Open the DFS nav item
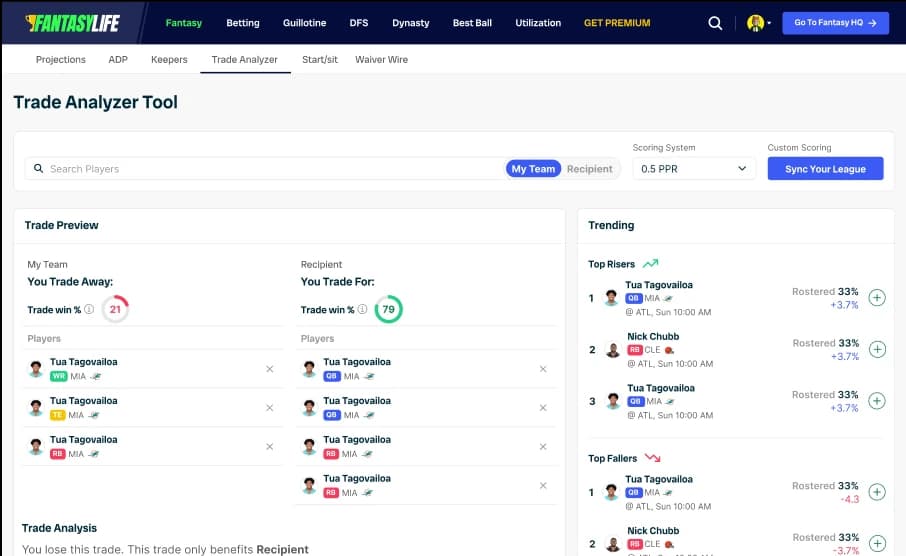906x556 pixels. (359, 23)
